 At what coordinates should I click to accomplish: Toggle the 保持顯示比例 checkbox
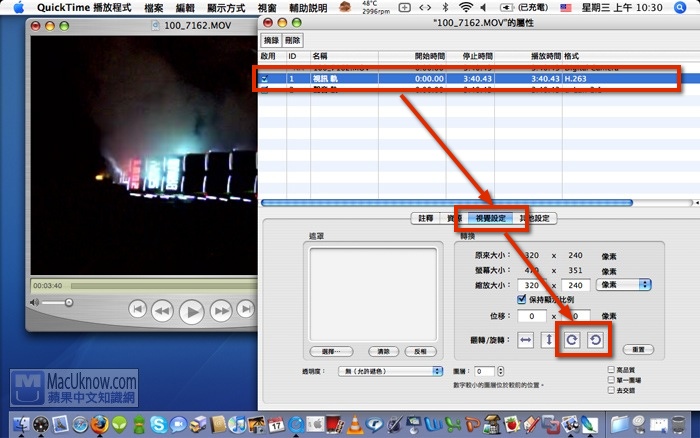click(521, 299)
